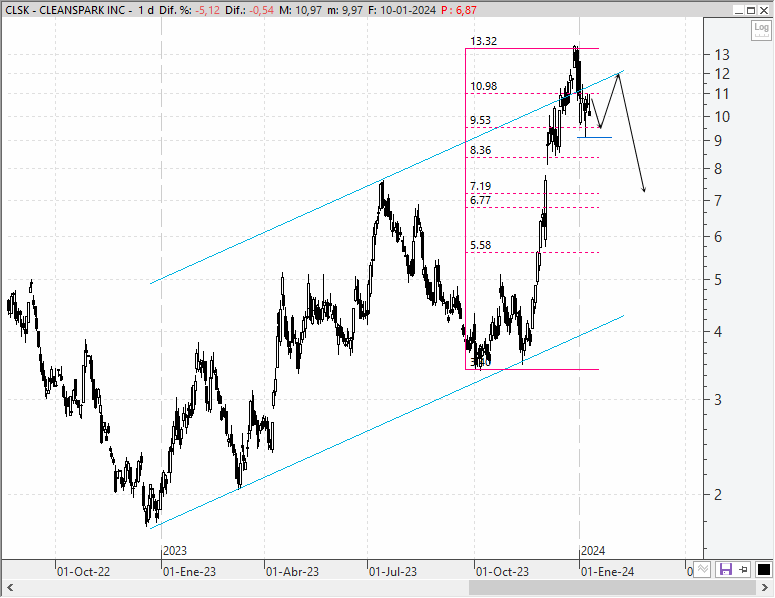The width and height of the screenshot is (775, 598).
Task: Click the horizontal scrollbar right arrow
Action: (765, 588)
